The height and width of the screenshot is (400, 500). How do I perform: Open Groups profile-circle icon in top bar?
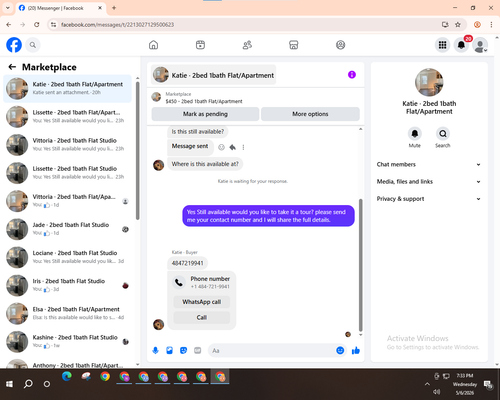click(x=340, y=45)
